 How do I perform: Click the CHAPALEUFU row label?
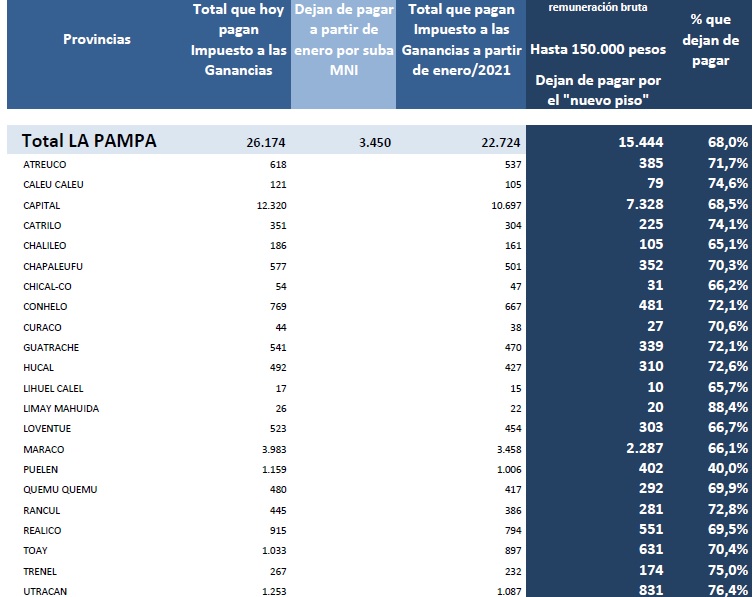coord(53,267)
